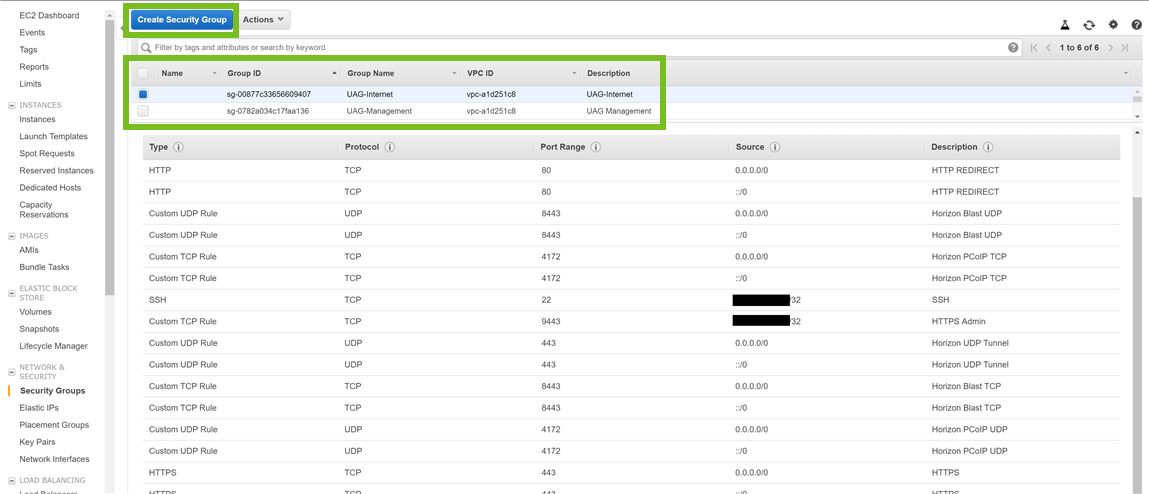Viewport: 1149px width, 494px height.
Task: Click the tag and keyword filter field
Action: [579, 48]
